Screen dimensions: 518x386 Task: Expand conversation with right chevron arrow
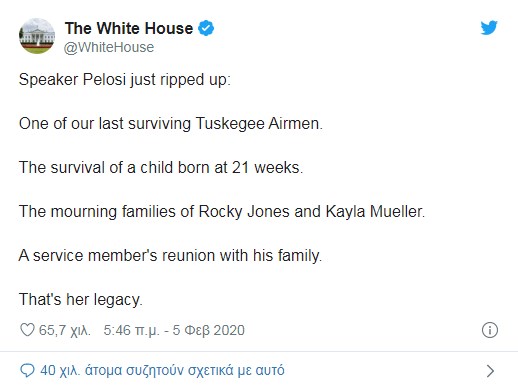pyautogui.click(x=490, y=371)
